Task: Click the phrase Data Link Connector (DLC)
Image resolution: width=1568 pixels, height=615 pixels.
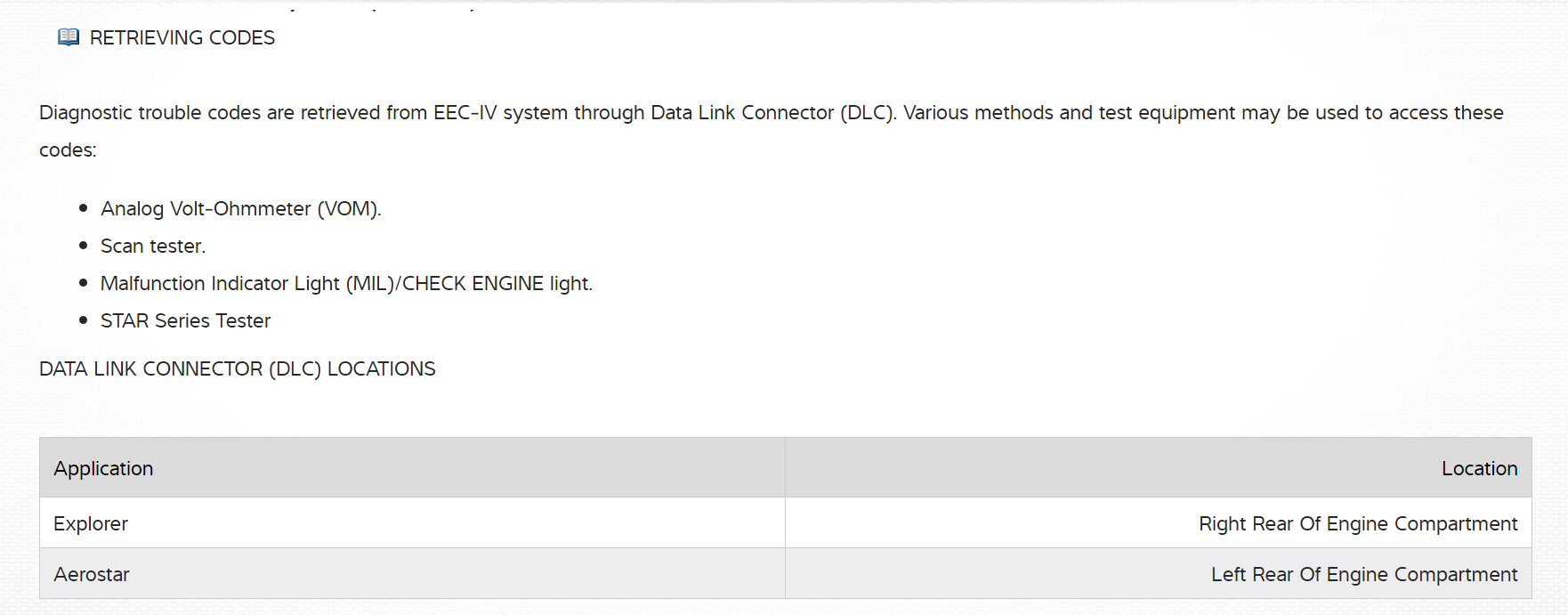Action: (x=772, y=113)
